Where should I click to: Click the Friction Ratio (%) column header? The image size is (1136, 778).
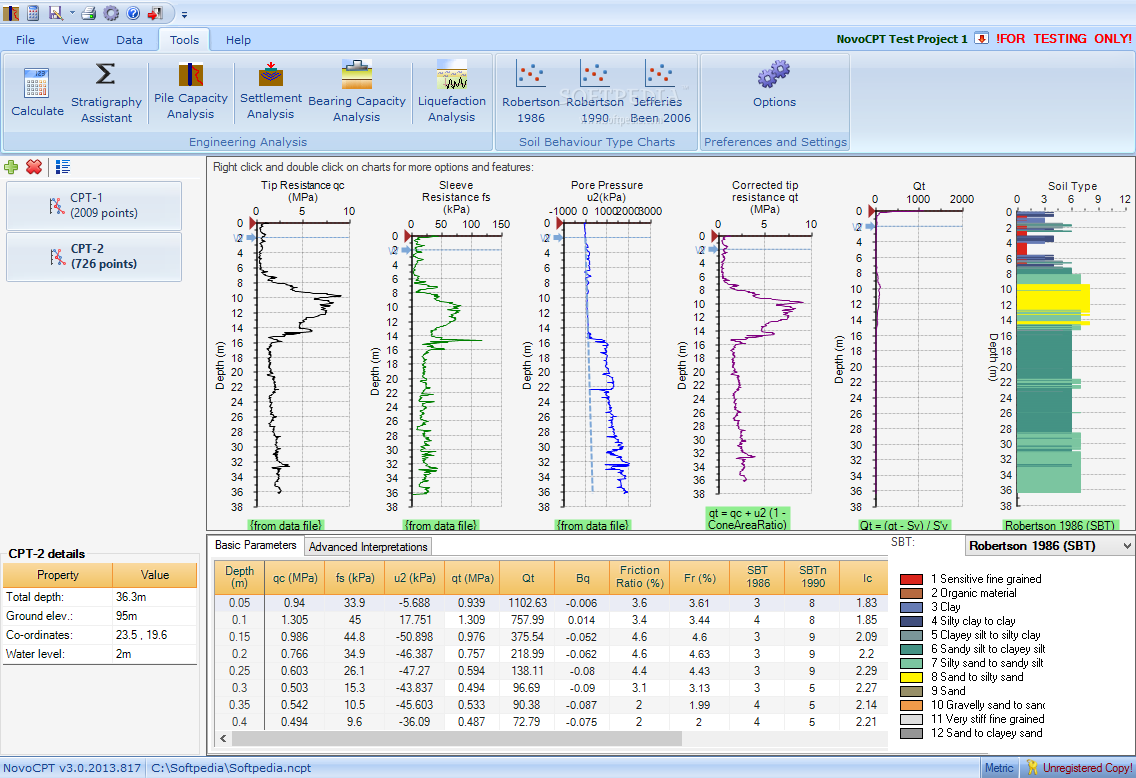(640, 577)
